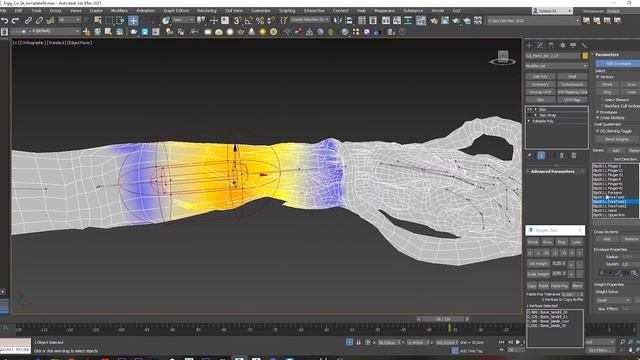Click the Play Animation button
The image size is (640, 360).
coord(518,342)
